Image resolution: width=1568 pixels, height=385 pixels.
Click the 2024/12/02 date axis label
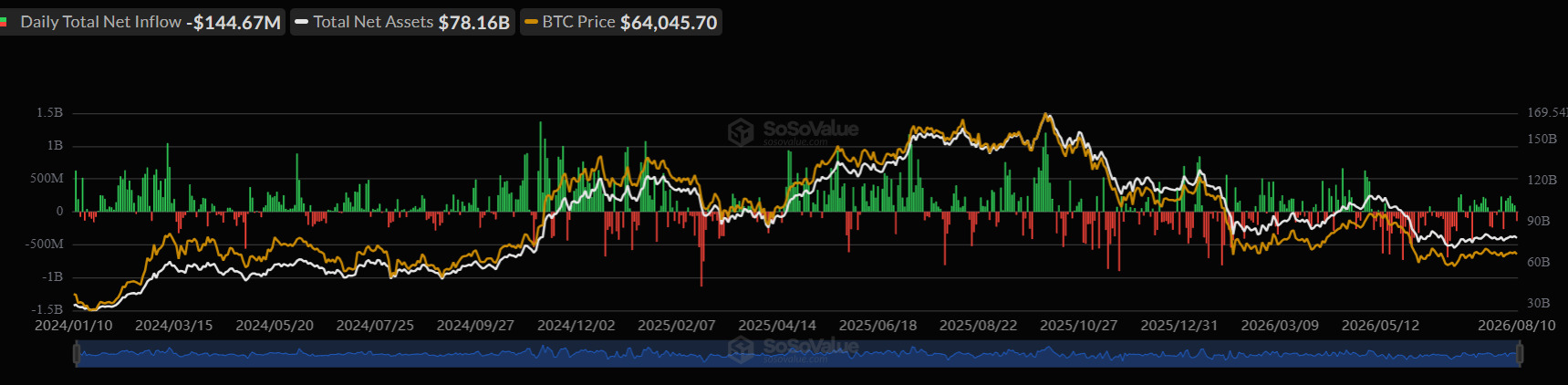(576, 326)
